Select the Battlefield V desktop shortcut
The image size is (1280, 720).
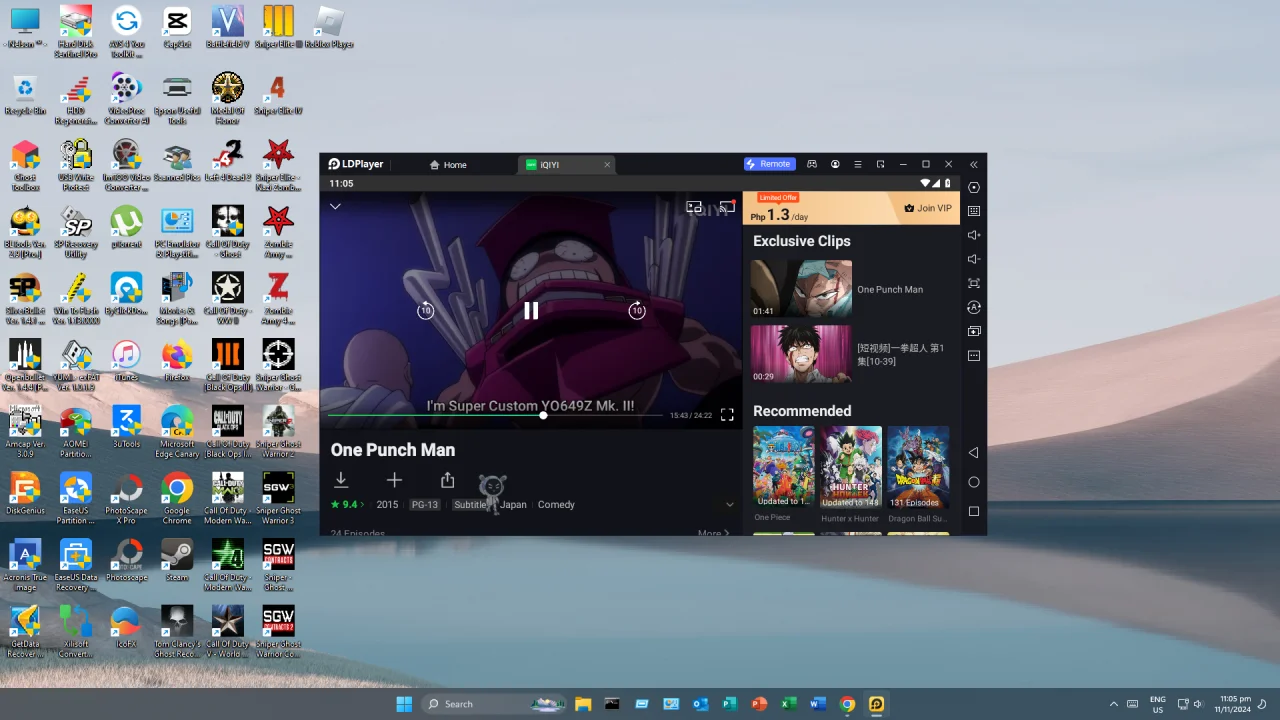click(228, 27)
